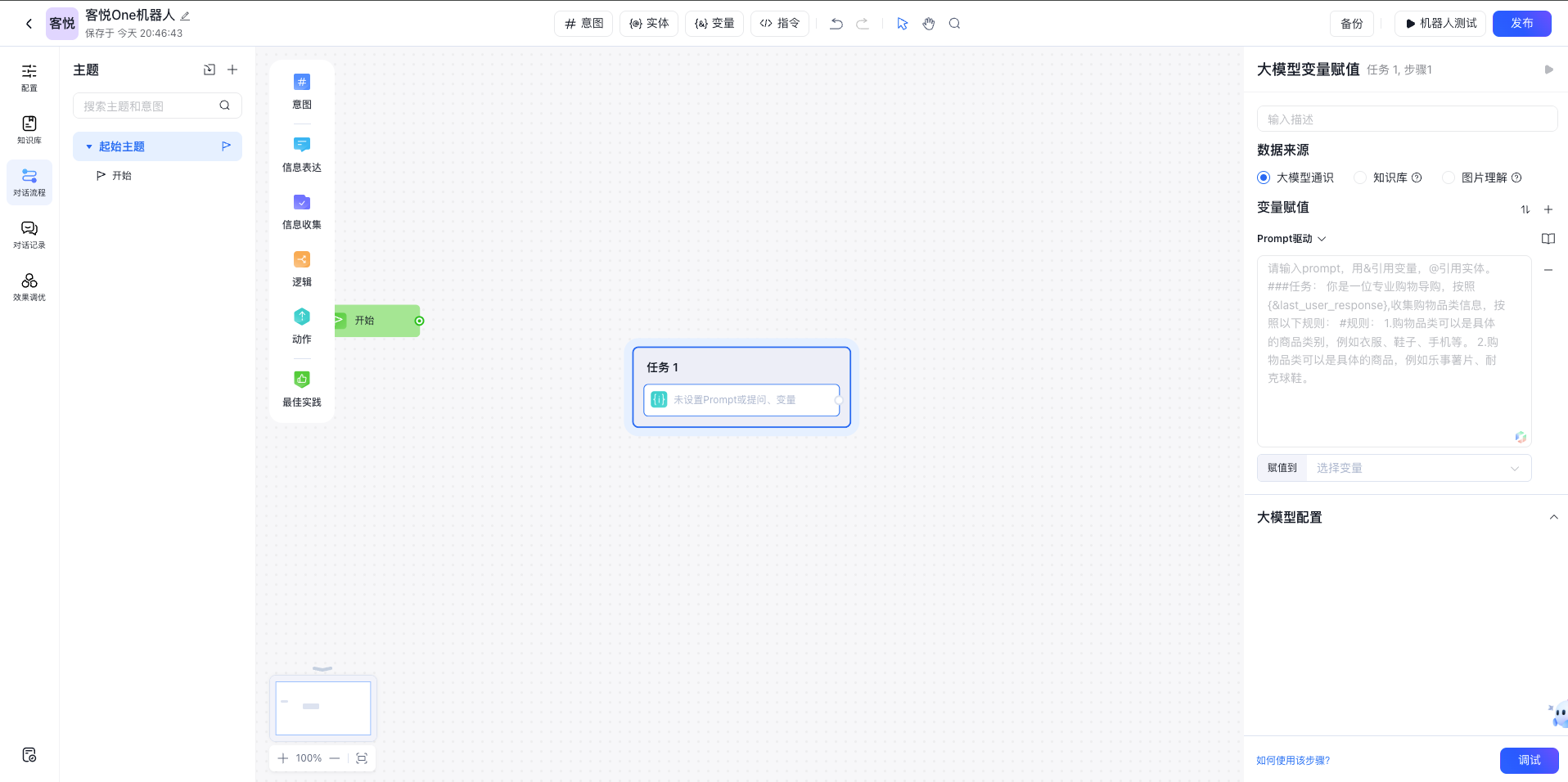The image size is (1568, 782).
Task: Collapse the 大模型配置 section
Action: [1553, 517]
